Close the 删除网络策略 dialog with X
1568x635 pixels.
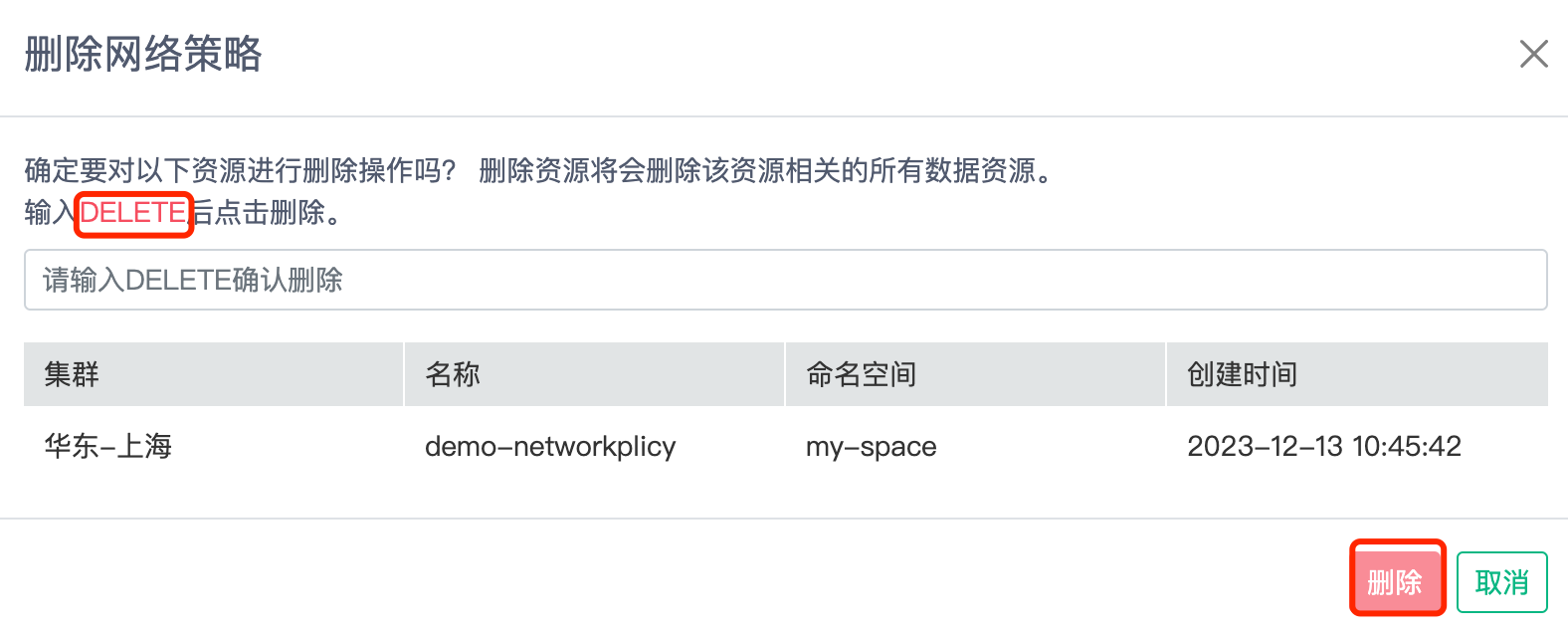pos(1533,54)
